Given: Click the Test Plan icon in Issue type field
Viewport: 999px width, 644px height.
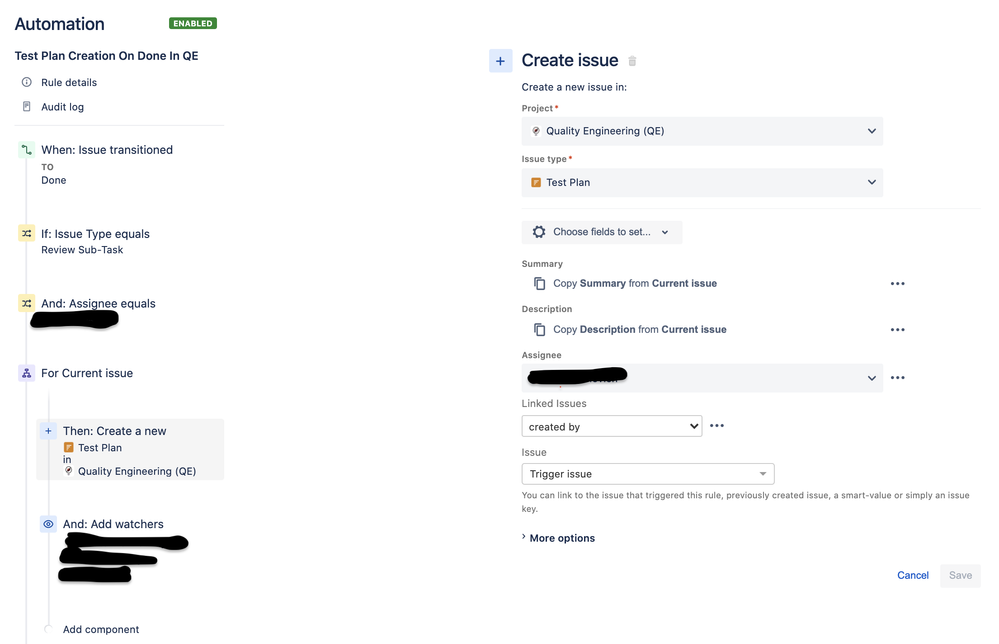Looking at the screenshot, I should [x=536, y=182].
